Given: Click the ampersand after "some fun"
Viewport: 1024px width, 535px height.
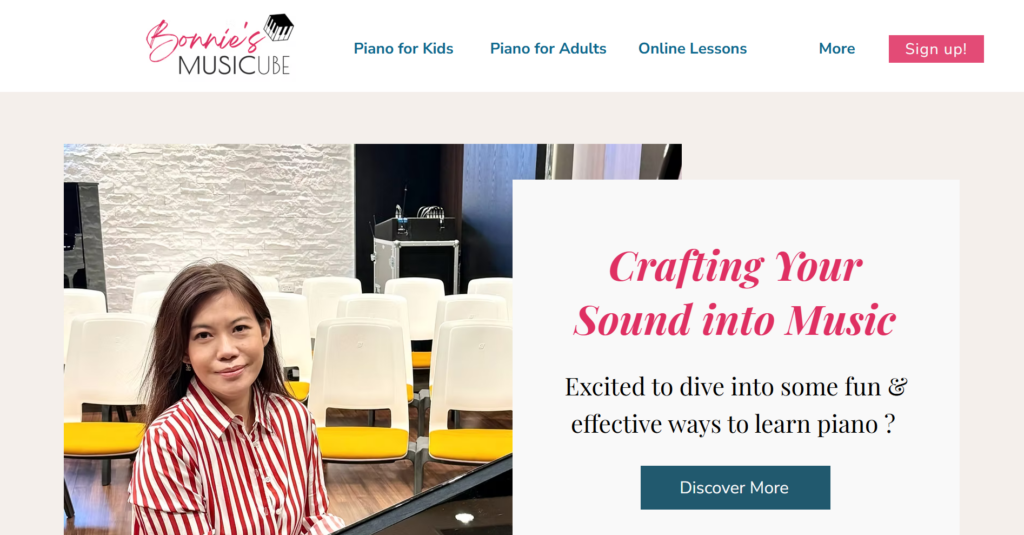Looking at the screenshot, I should [x=897, y=387].
